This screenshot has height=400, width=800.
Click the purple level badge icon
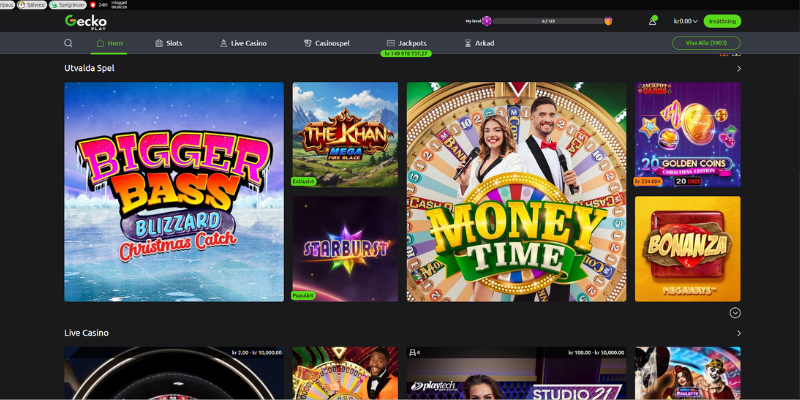487,21
